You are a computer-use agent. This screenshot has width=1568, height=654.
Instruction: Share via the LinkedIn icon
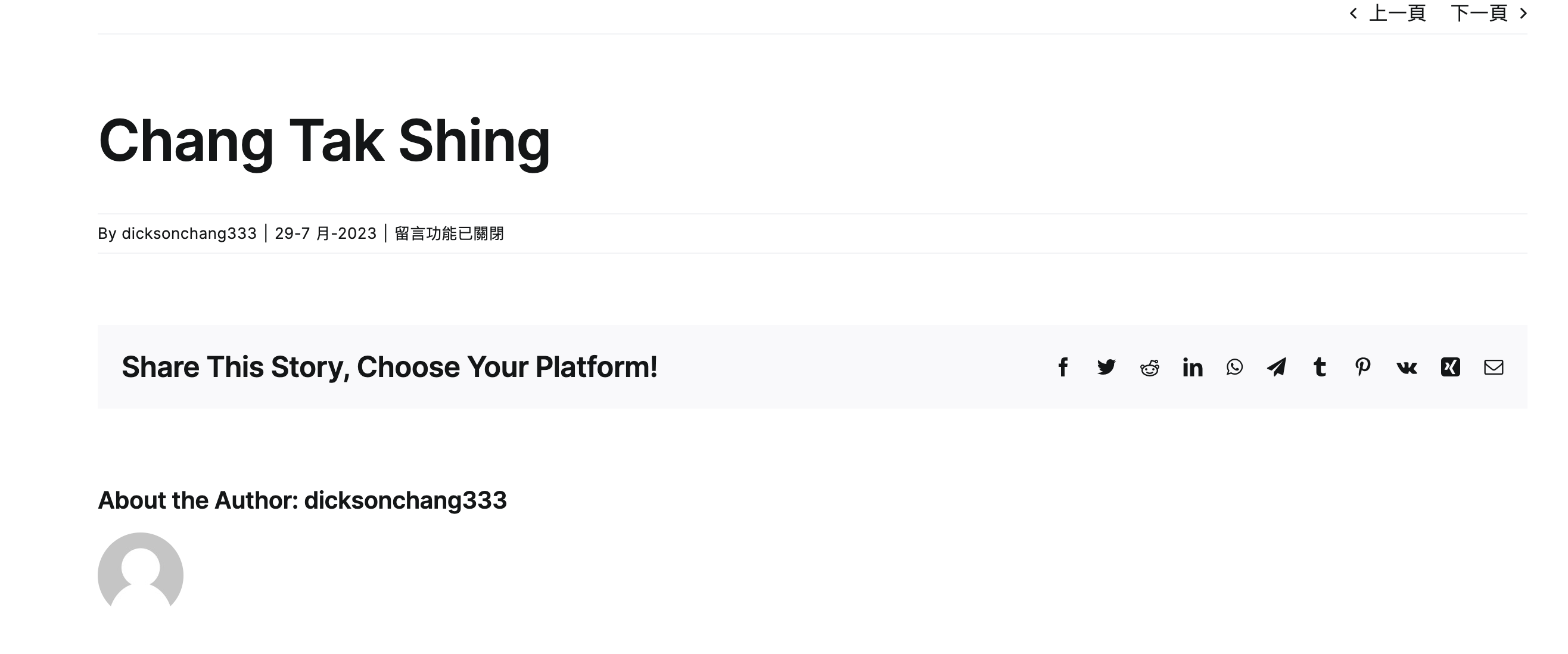pyautogui.click(x=1193, y=367)
